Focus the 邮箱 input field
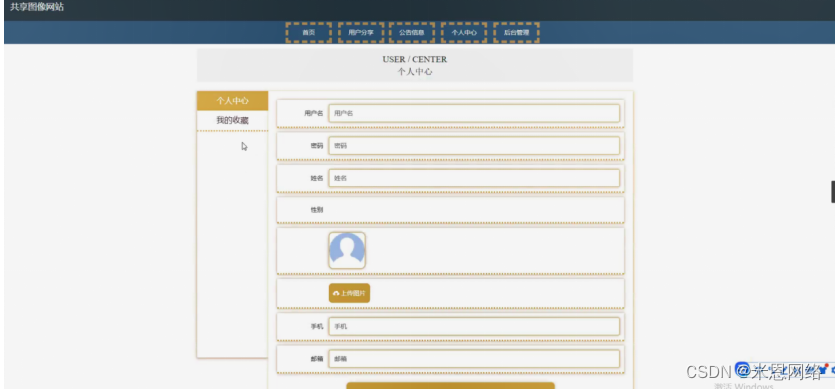The image size is (838, 390). (x=474, y=359)
